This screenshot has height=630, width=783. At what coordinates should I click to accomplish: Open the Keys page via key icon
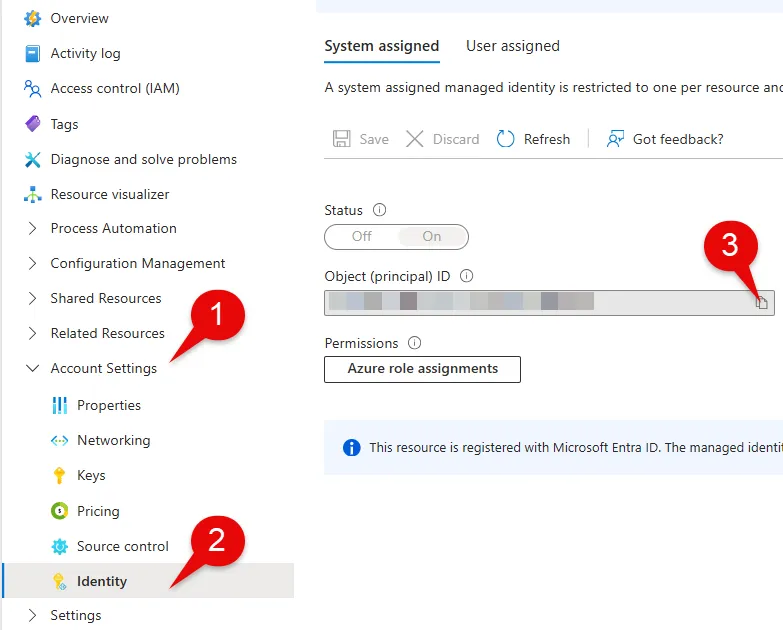[59, 476]
